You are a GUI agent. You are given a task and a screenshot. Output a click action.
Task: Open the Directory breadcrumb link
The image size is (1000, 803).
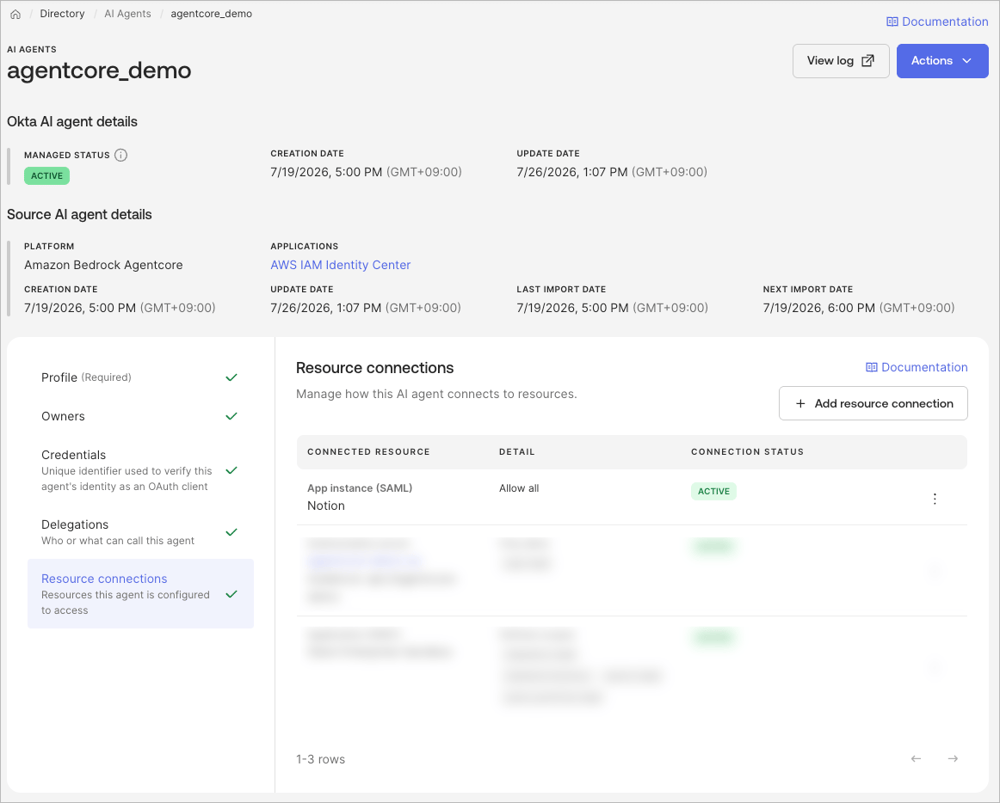tap(62, 13)
